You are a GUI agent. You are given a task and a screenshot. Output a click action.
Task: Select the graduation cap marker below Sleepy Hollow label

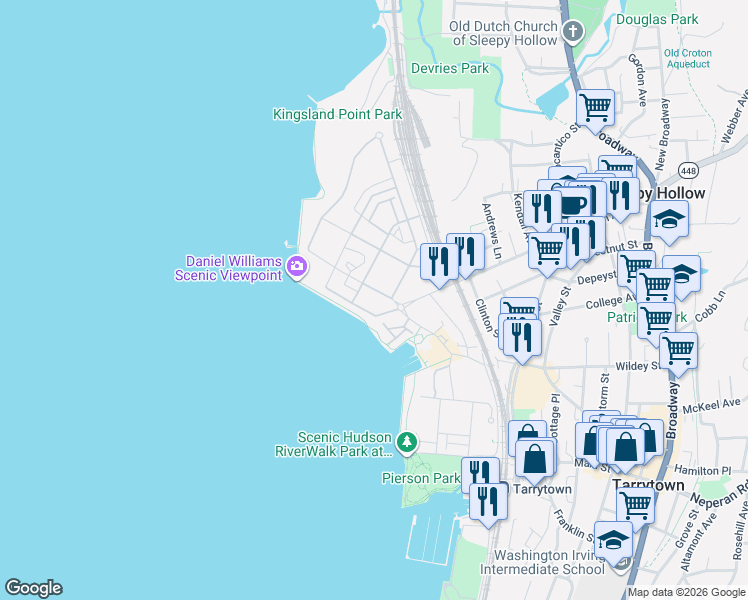669,219
